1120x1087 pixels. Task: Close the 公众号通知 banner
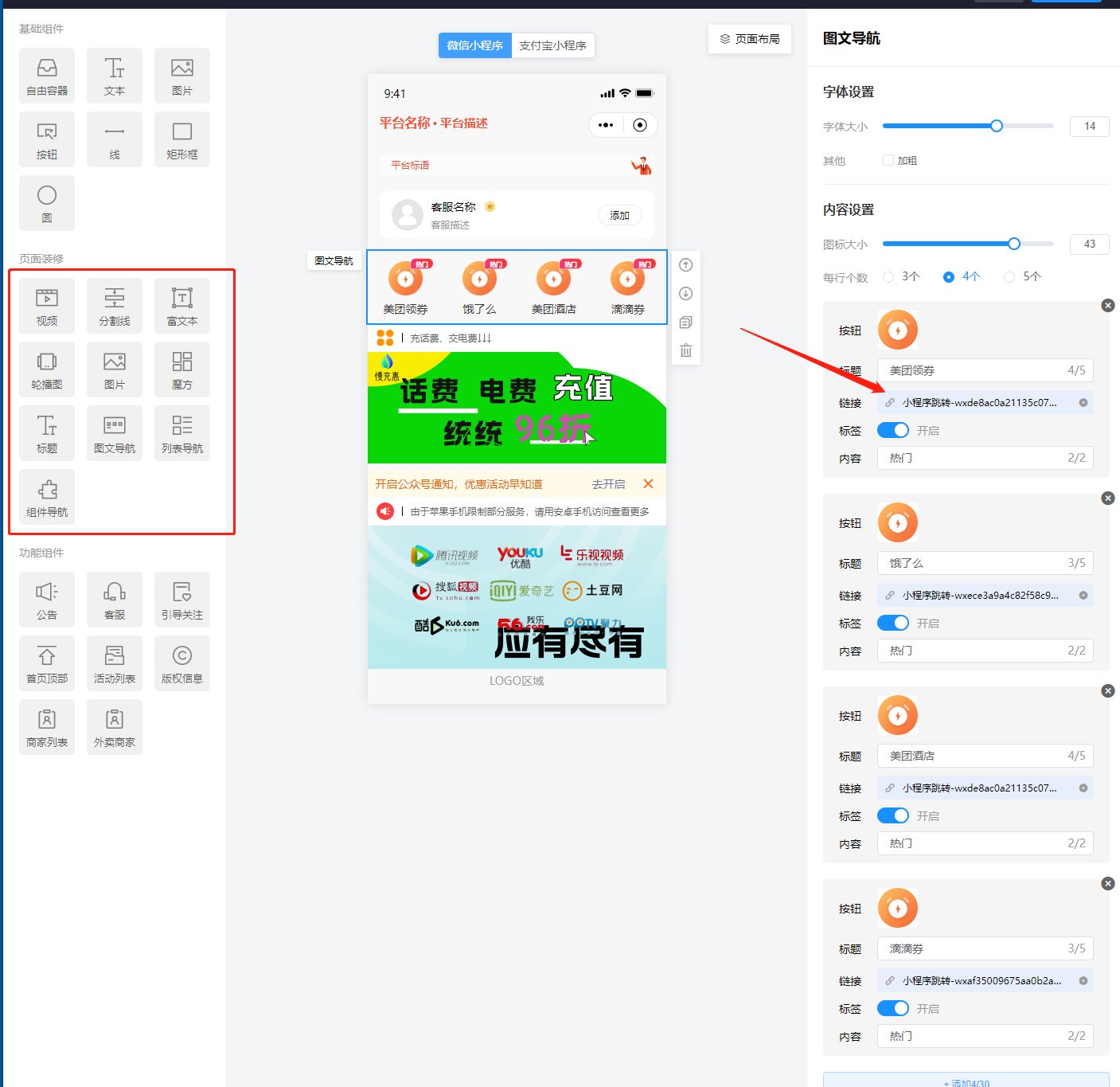[648, 484]
